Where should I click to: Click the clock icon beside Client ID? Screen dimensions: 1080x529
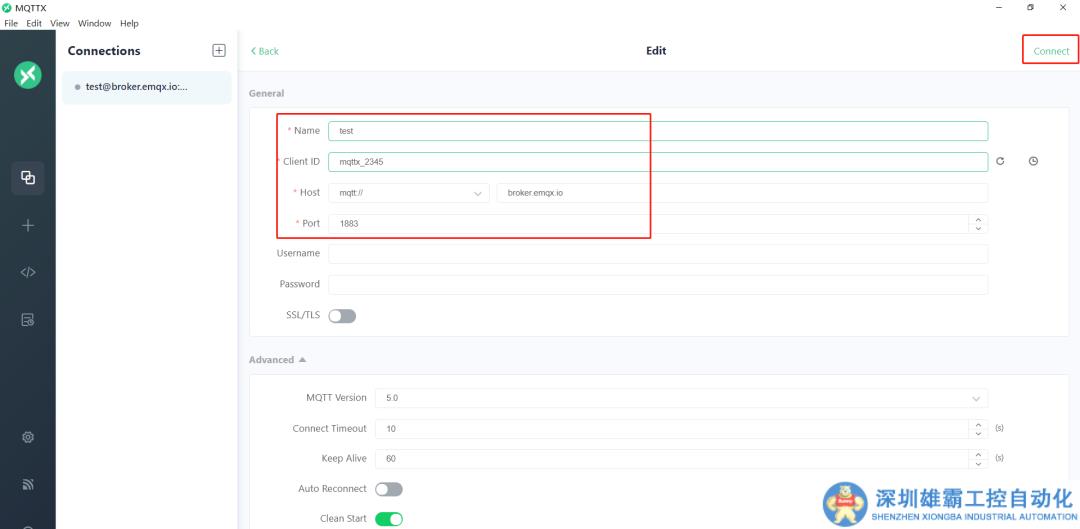[1033, 161]
